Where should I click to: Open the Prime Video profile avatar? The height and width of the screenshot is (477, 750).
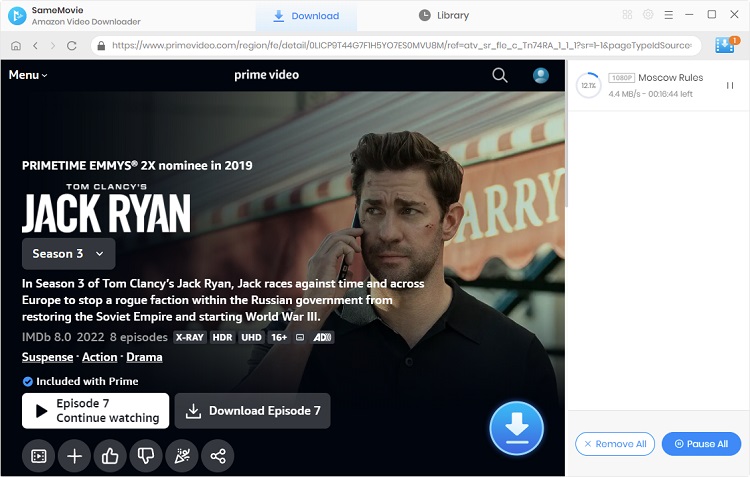540,75
